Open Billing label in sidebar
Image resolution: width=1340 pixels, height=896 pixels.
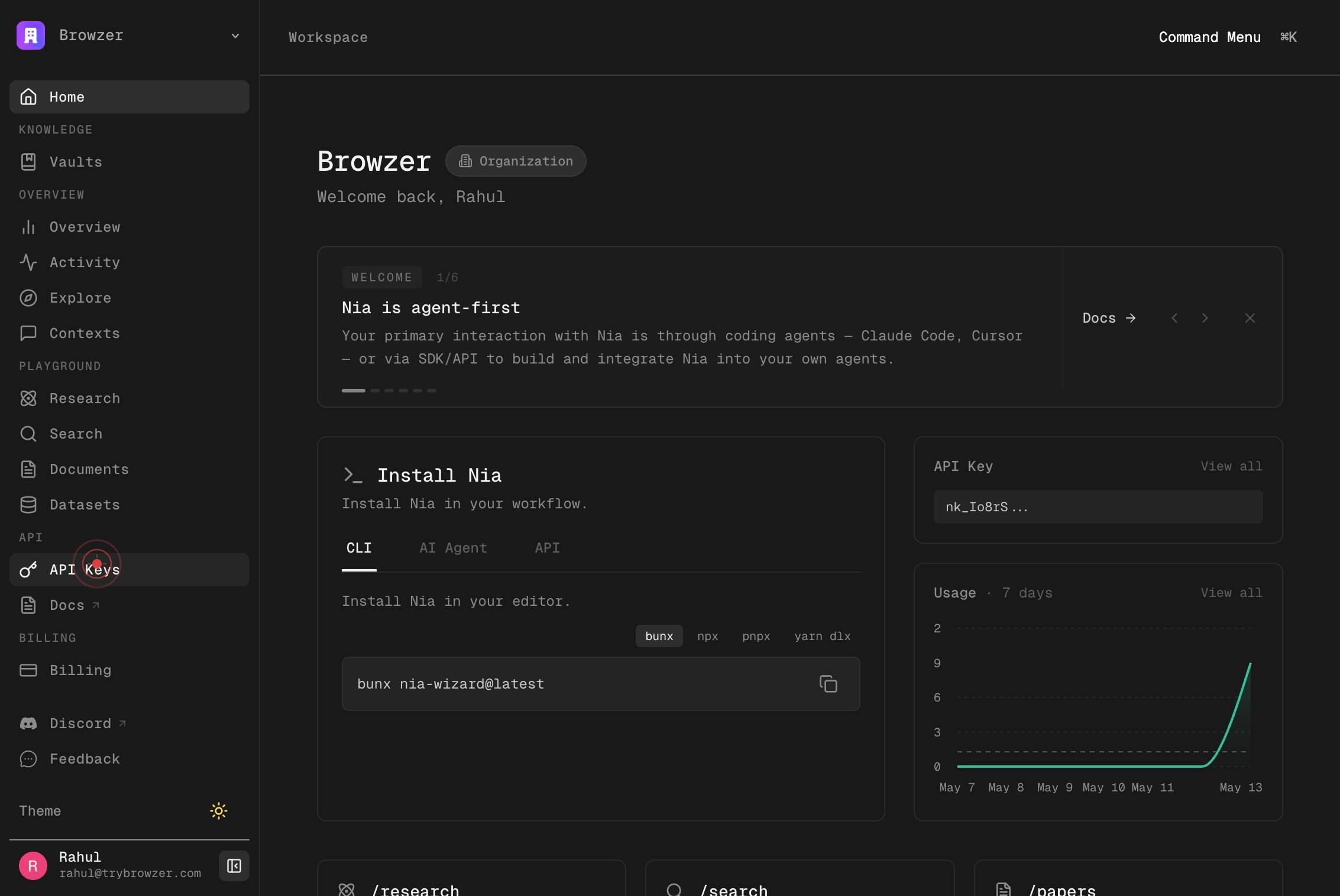(x=80, y=670)
